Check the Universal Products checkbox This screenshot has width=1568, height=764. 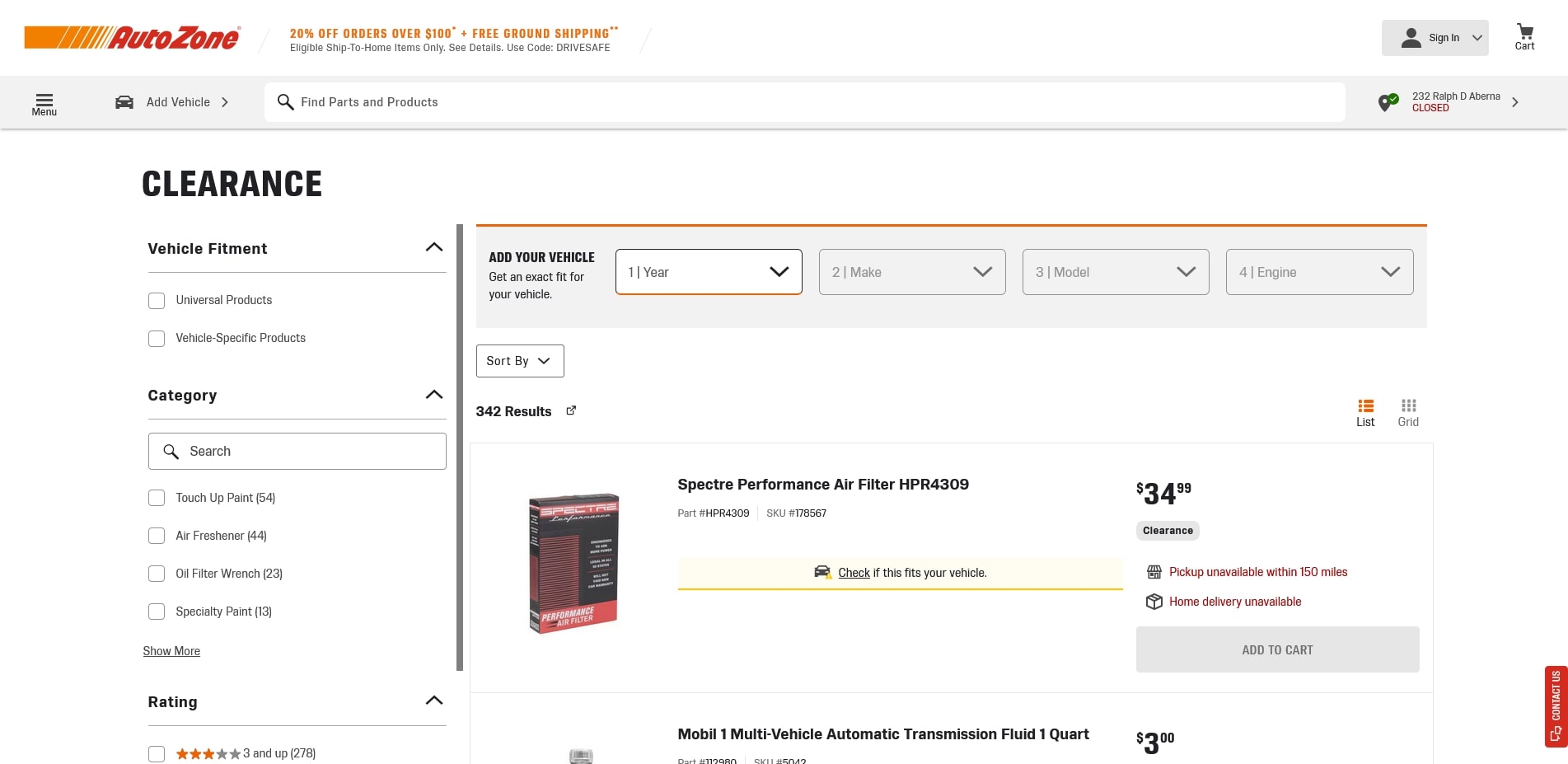(x=157, y=301)
